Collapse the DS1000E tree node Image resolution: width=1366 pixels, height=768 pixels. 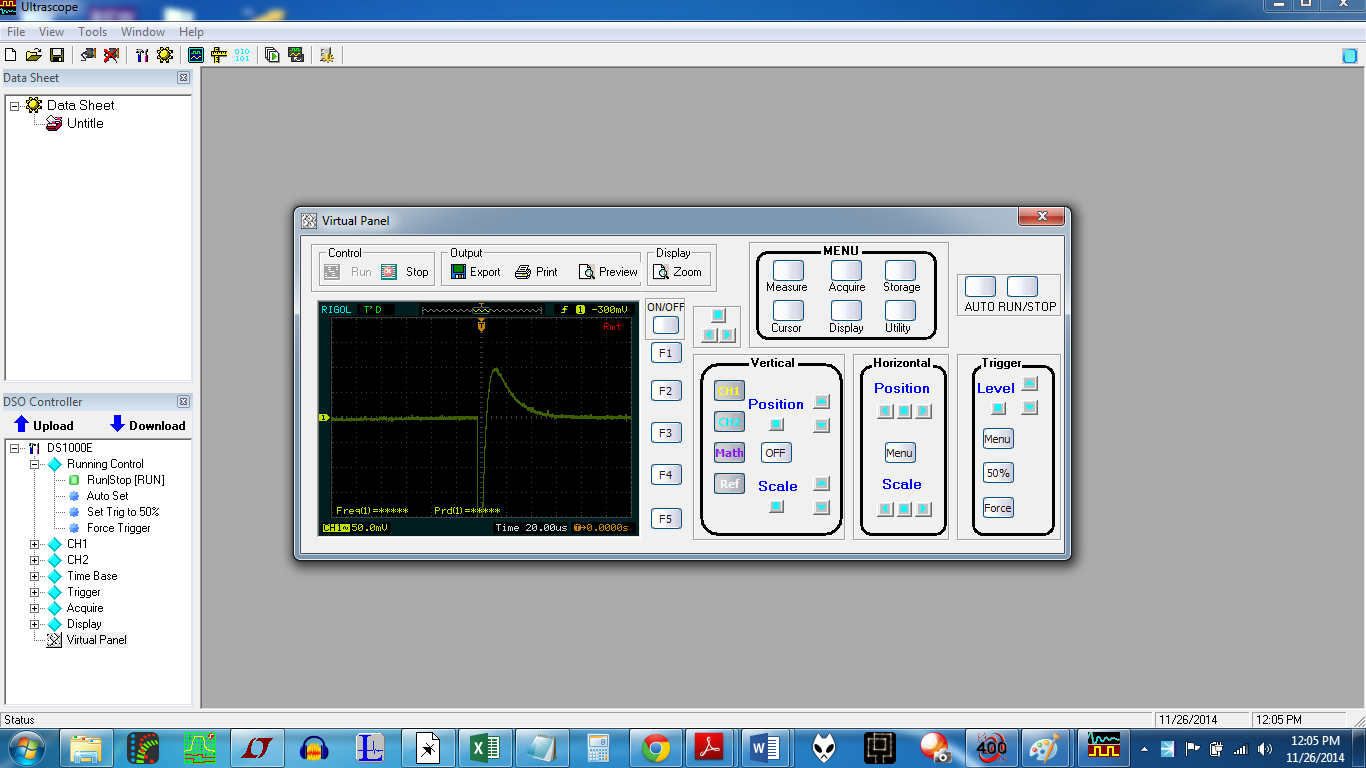pyautogui.click(x=15, y=448)
